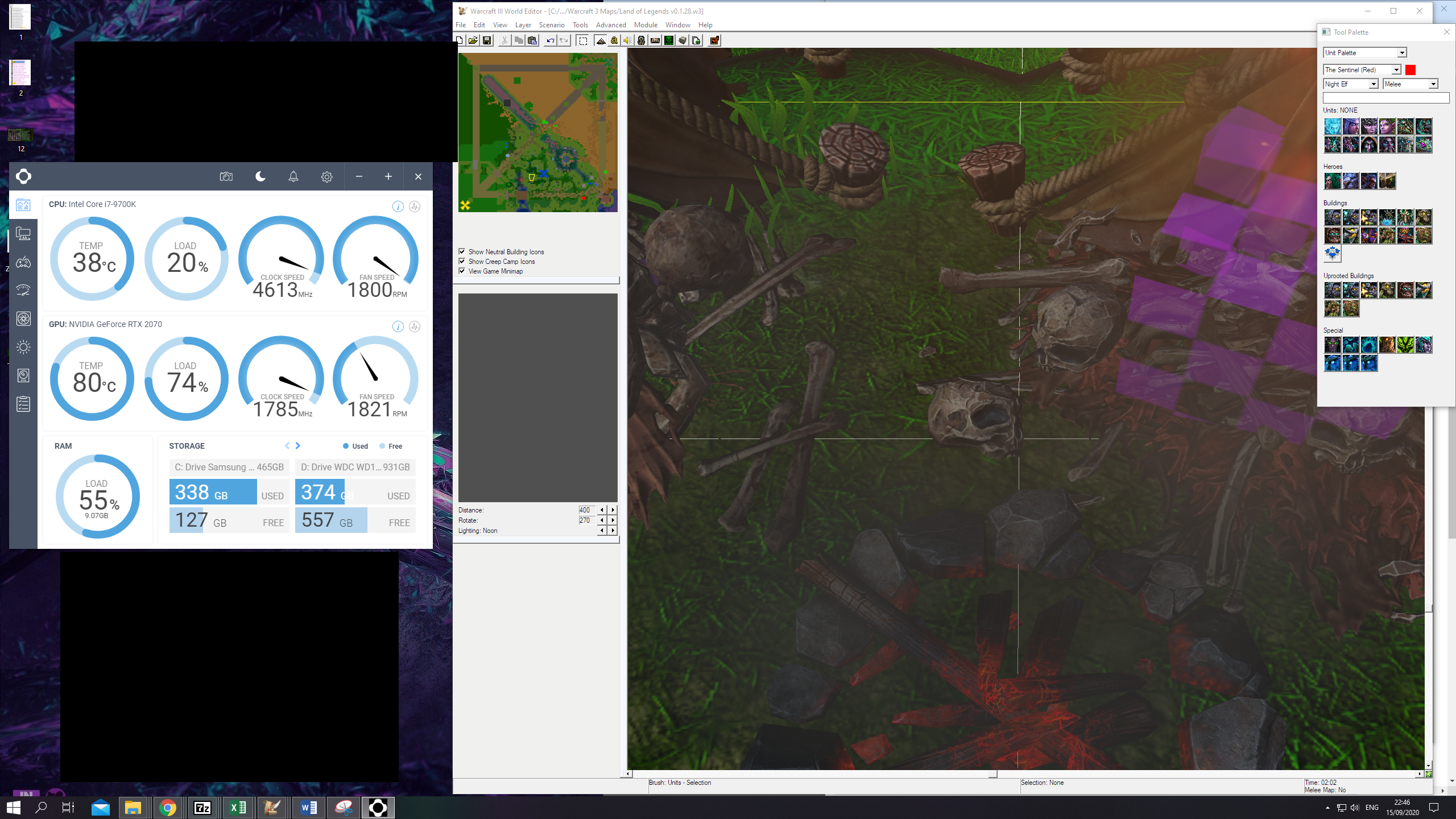Open the Window menu

click(x=677, y=25)
